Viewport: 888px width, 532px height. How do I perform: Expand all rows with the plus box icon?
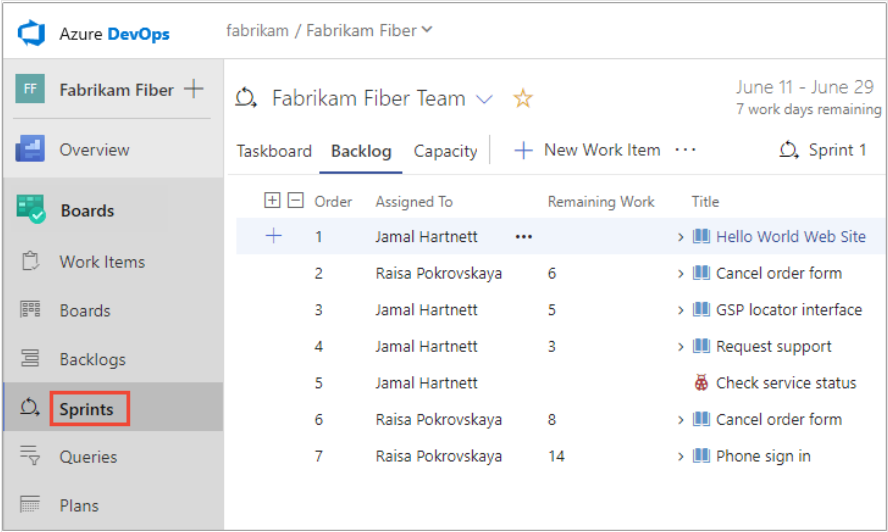[x=272, y=201]
